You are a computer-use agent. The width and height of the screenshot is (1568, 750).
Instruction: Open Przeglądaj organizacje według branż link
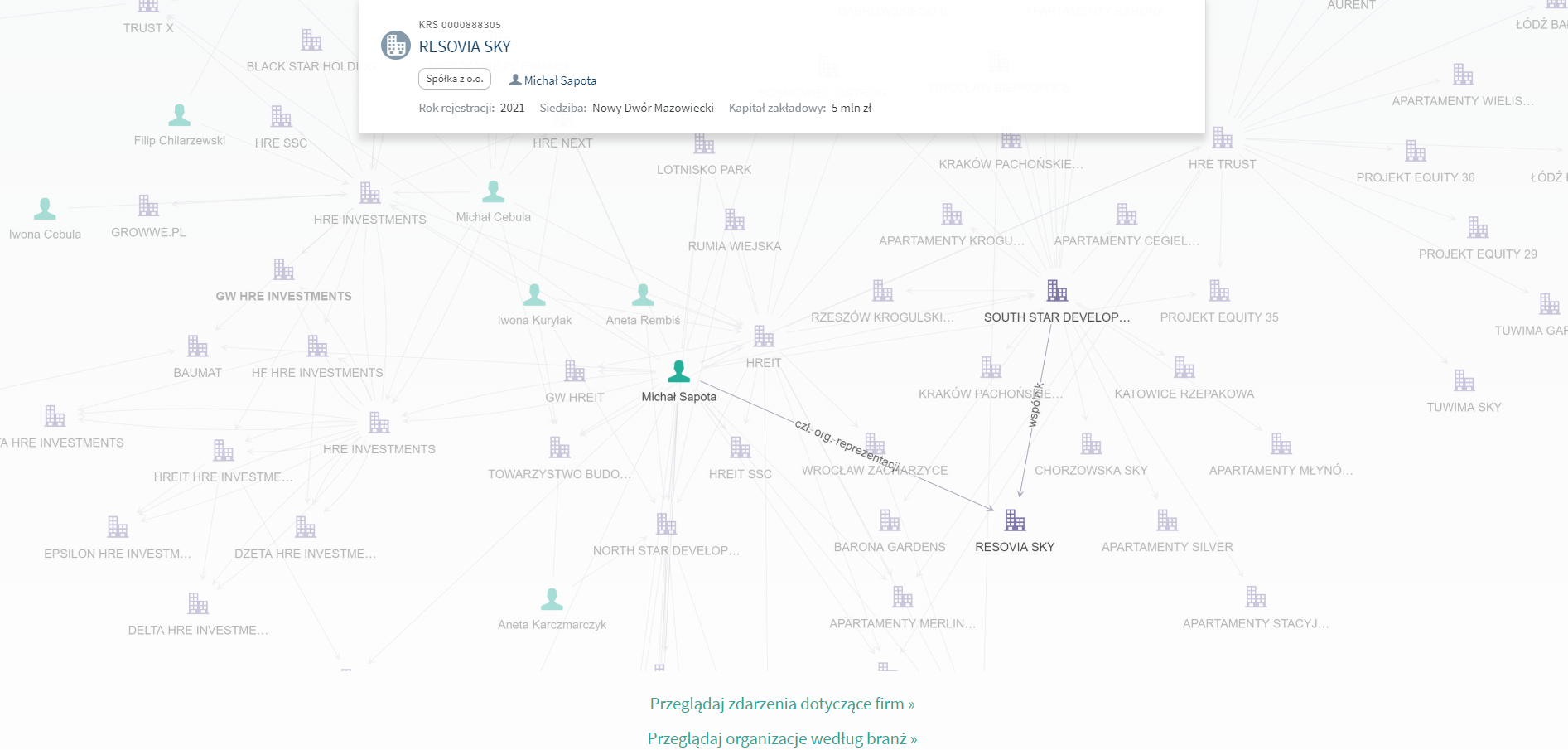782,738
